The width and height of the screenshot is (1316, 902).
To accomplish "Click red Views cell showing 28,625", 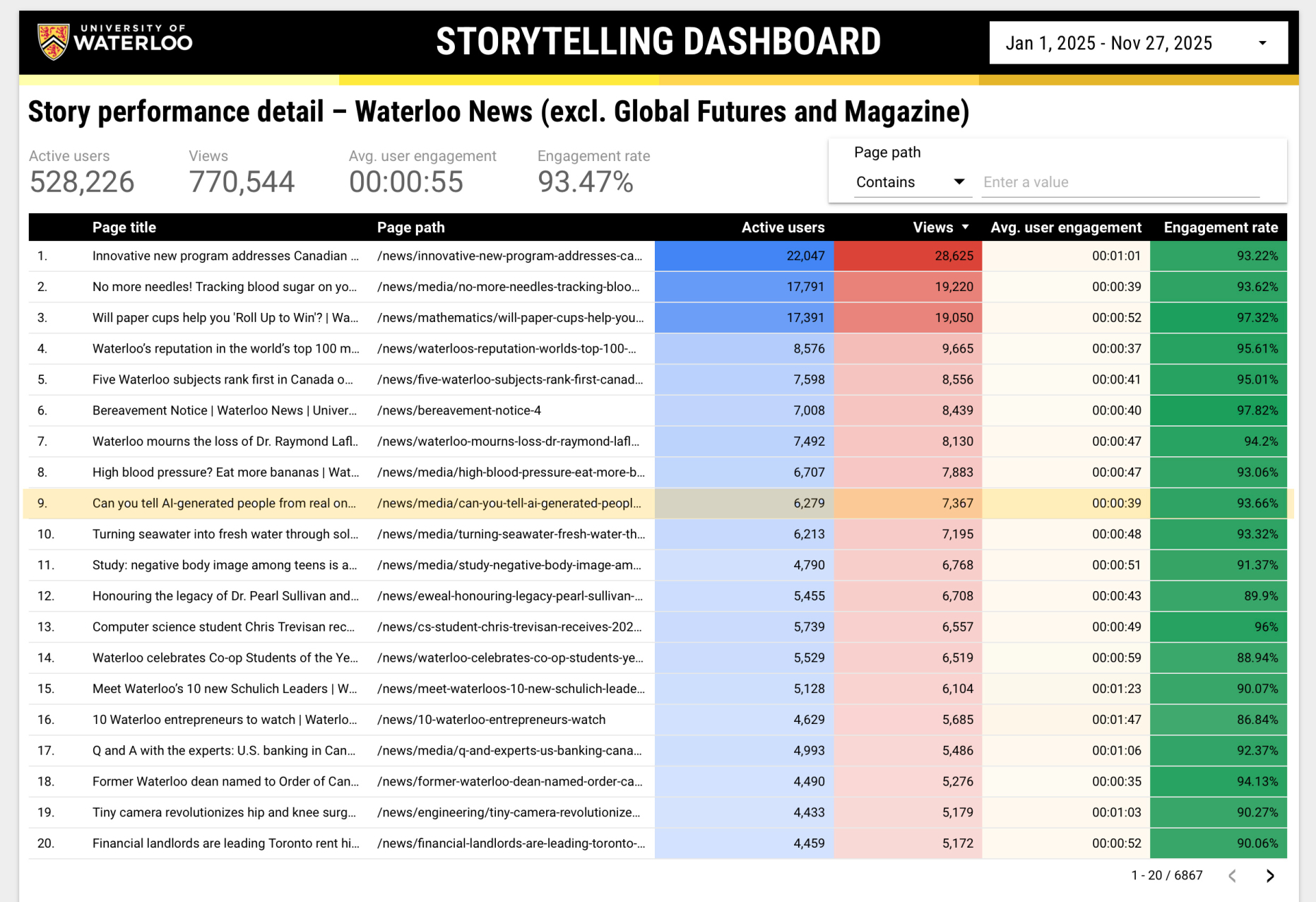I will tap(908, 256).
